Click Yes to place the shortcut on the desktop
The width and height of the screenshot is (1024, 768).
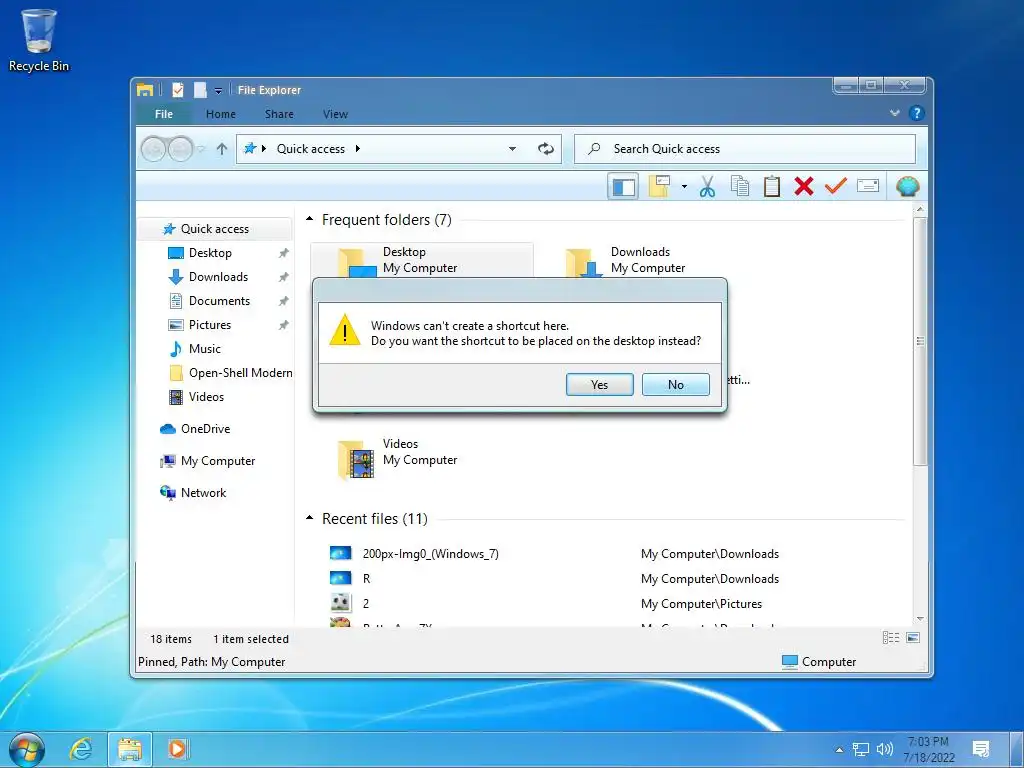(x=600, y=385)
